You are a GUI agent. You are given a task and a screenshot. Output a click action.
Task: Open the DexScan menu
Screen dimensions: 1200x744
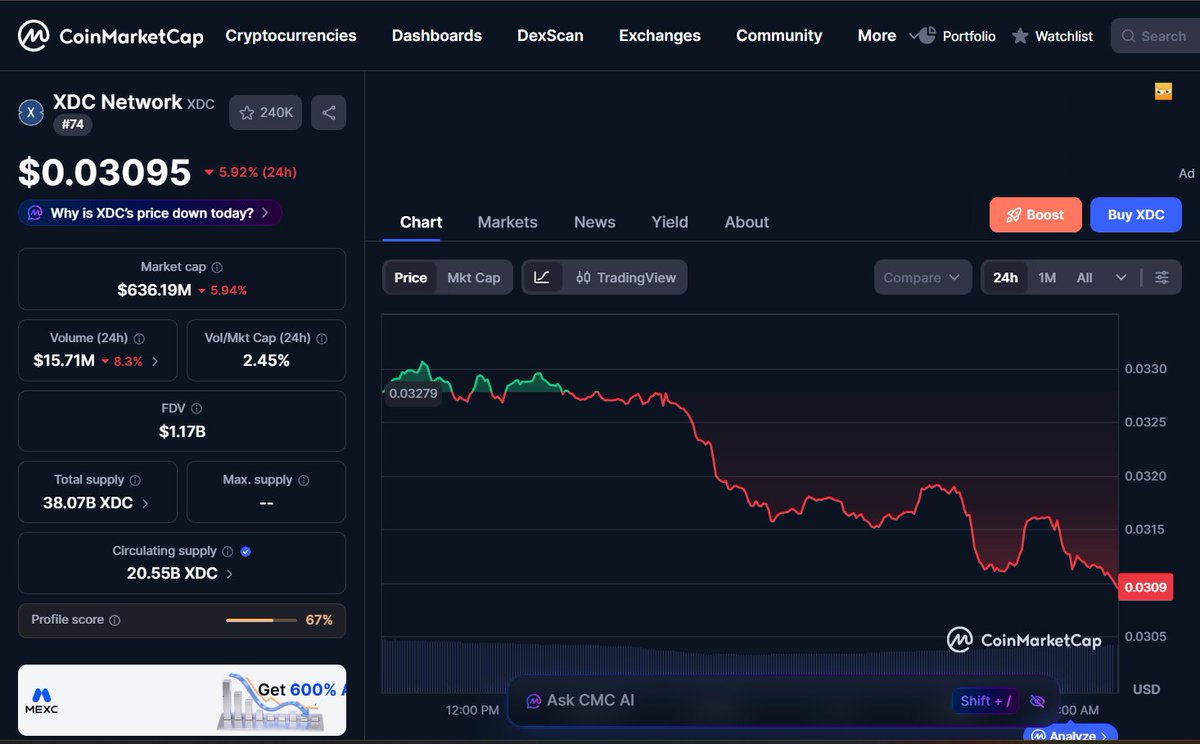coord(550,35)
